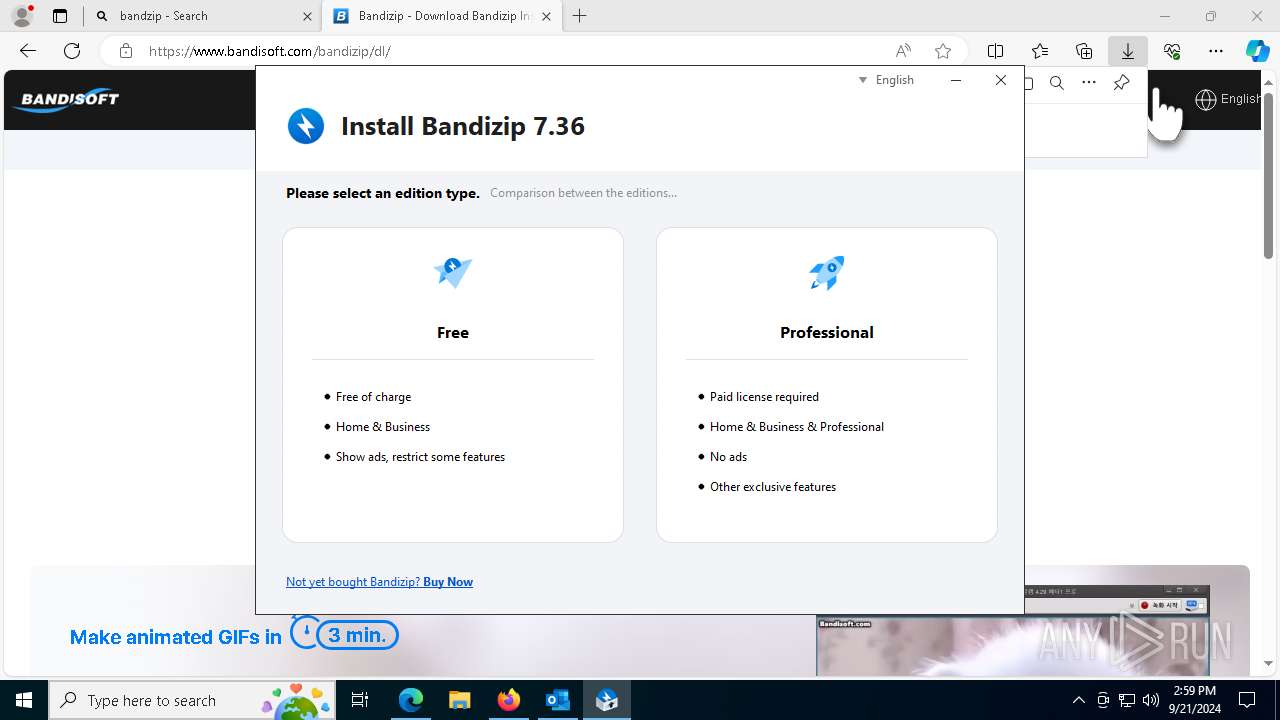This screenshot has width=1280, height=720.
Task: Open the network icon in system tray
Action: coord(1127,700)
